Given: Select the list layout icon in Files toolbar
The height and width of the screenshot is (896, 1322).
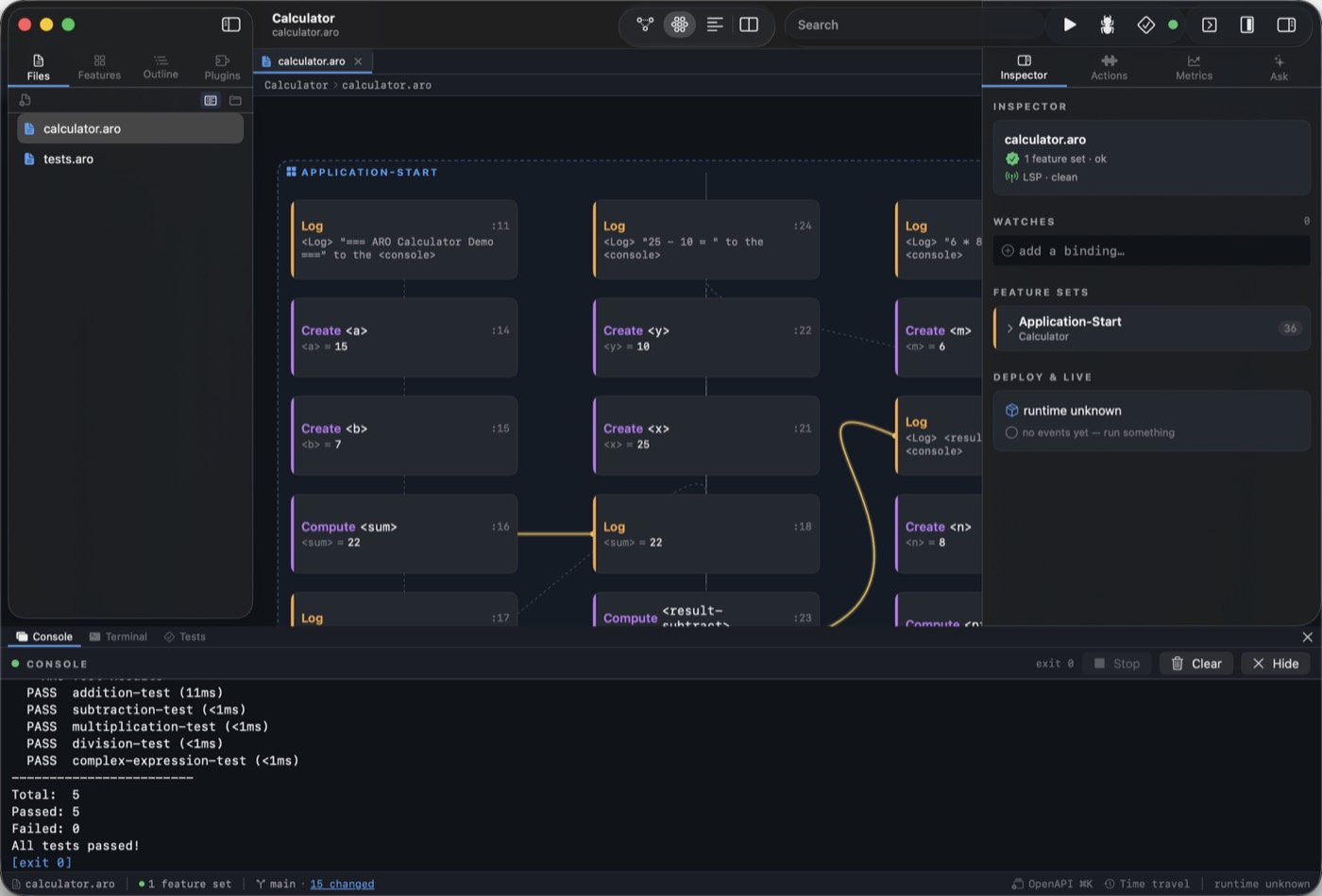Looking at the screenshot, I should coord(211,100).
